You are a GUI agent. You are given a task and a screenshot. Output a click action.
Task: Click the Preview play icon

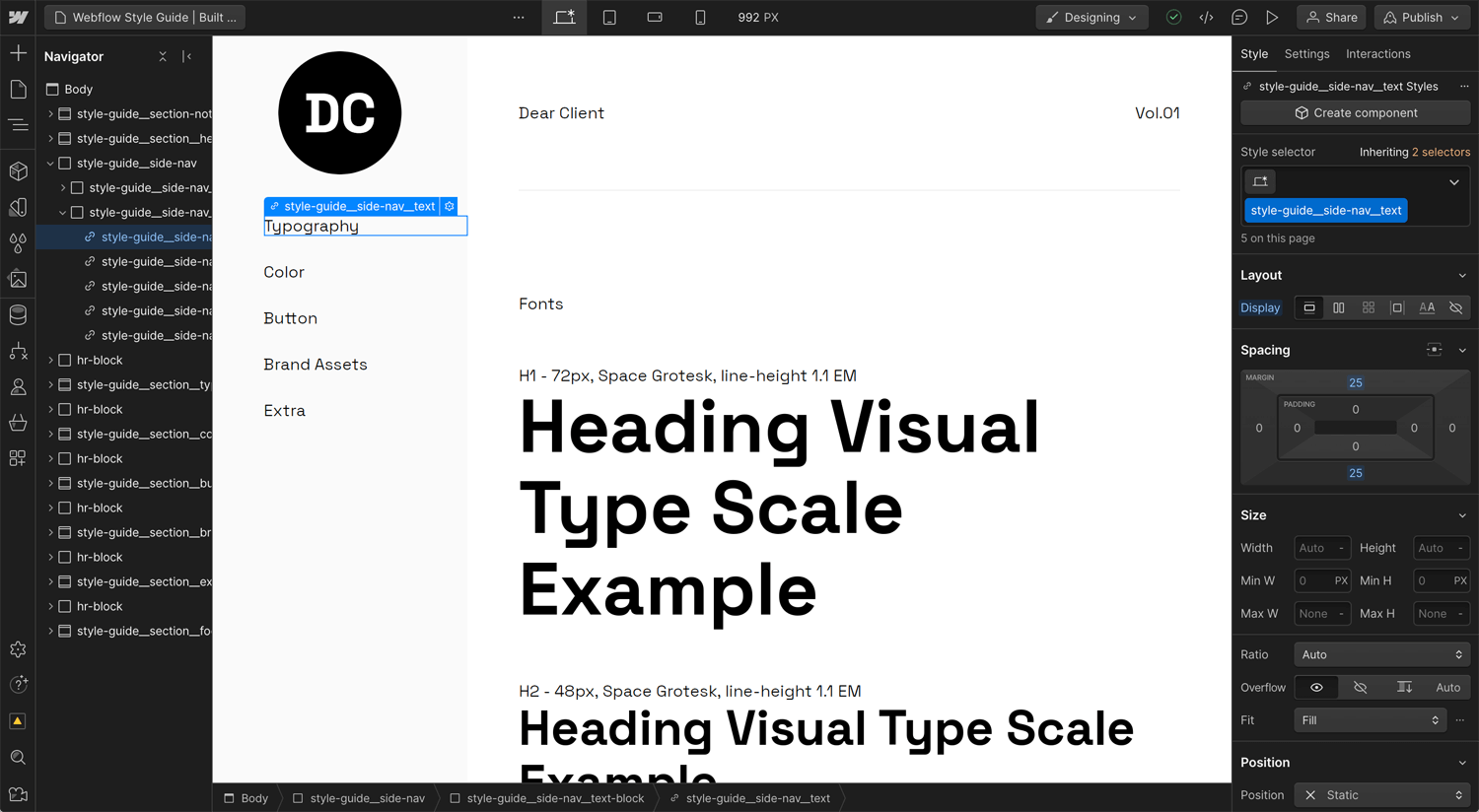point(1272,18)
